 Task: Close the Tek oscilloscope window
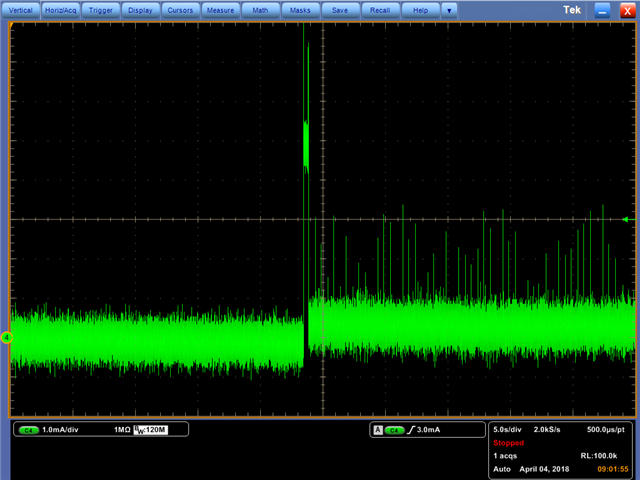coord(627,11)
